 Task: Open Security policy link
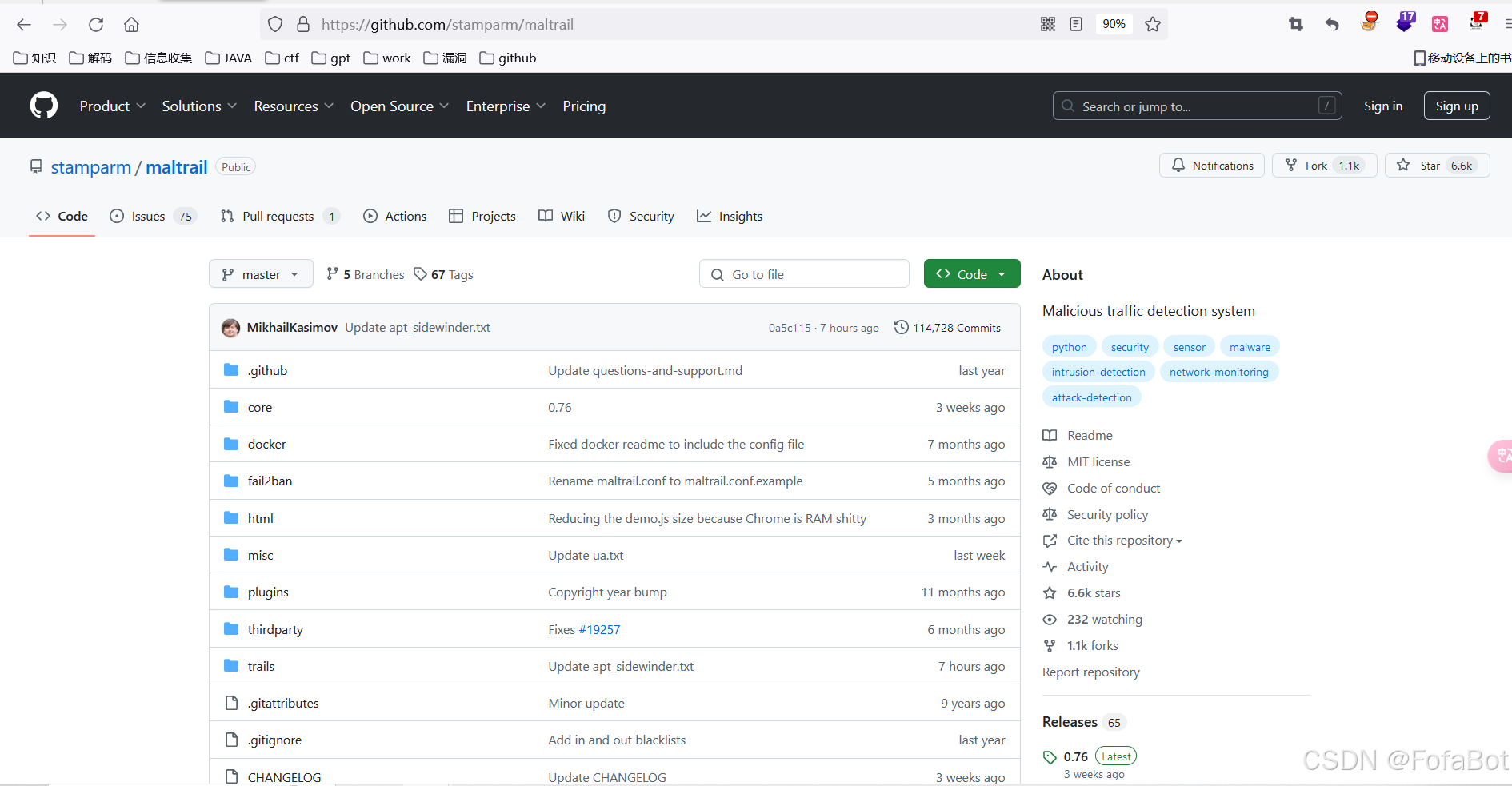pos(1107,514)
